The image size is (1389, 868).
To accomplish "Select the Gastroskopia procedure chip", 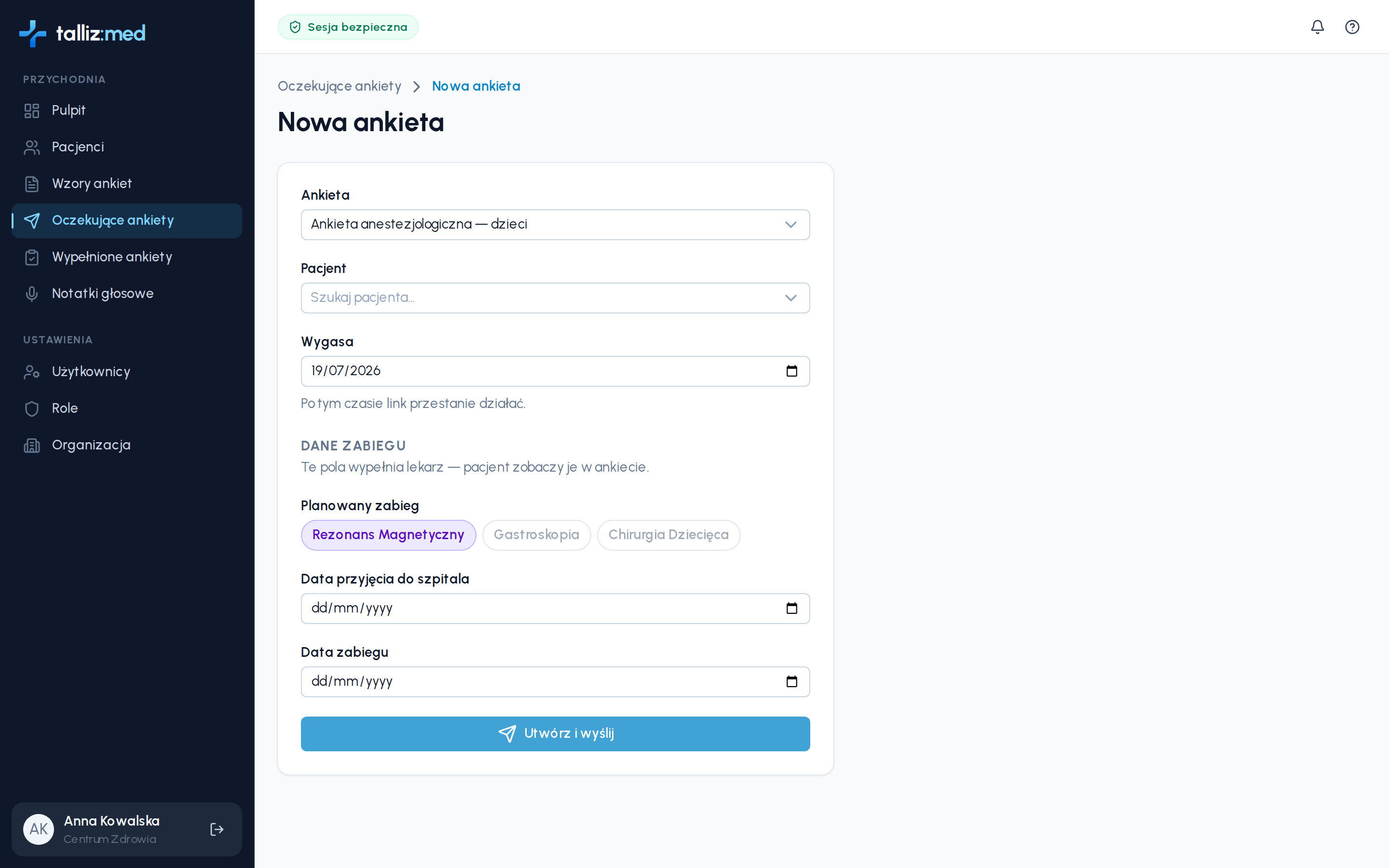I will 537,535.
